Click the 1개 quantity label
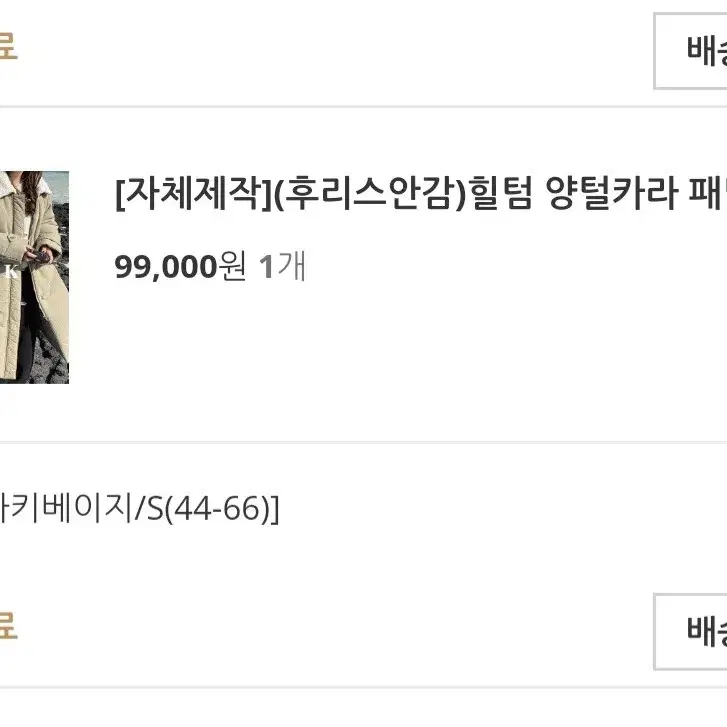The image size is (727, 727). click(x=282, y=267)
